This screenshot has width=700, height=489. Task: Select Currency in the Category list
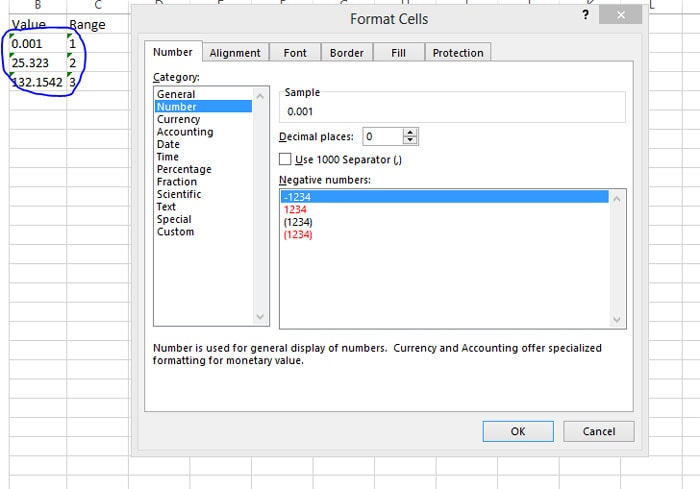(178, 119)
